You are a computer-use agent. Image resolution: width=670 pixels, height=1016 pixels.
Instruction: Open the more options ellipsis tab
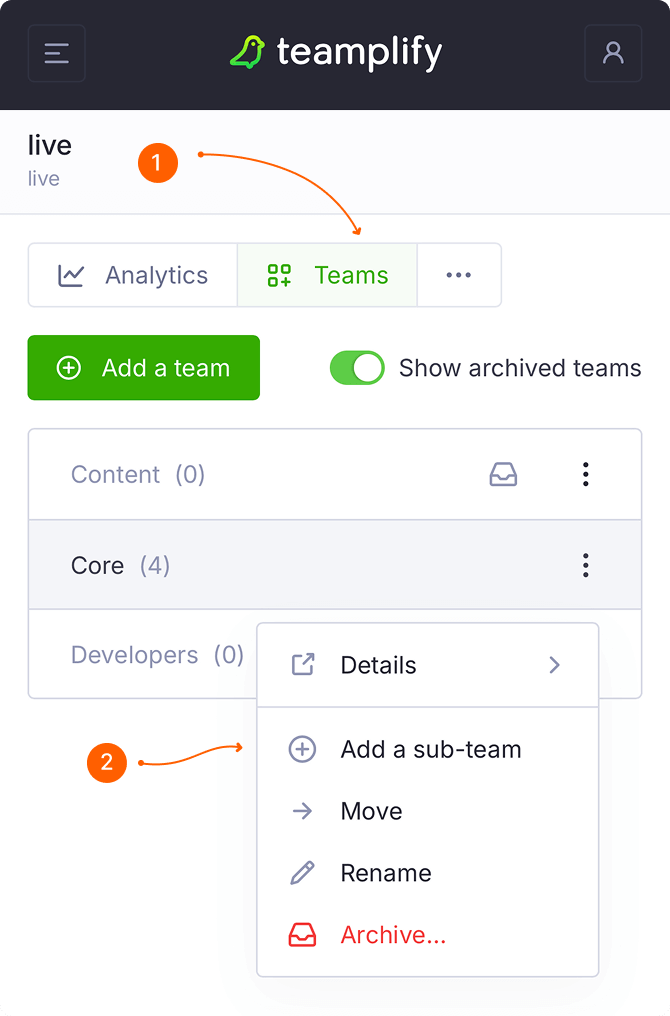tap(459, 275)
